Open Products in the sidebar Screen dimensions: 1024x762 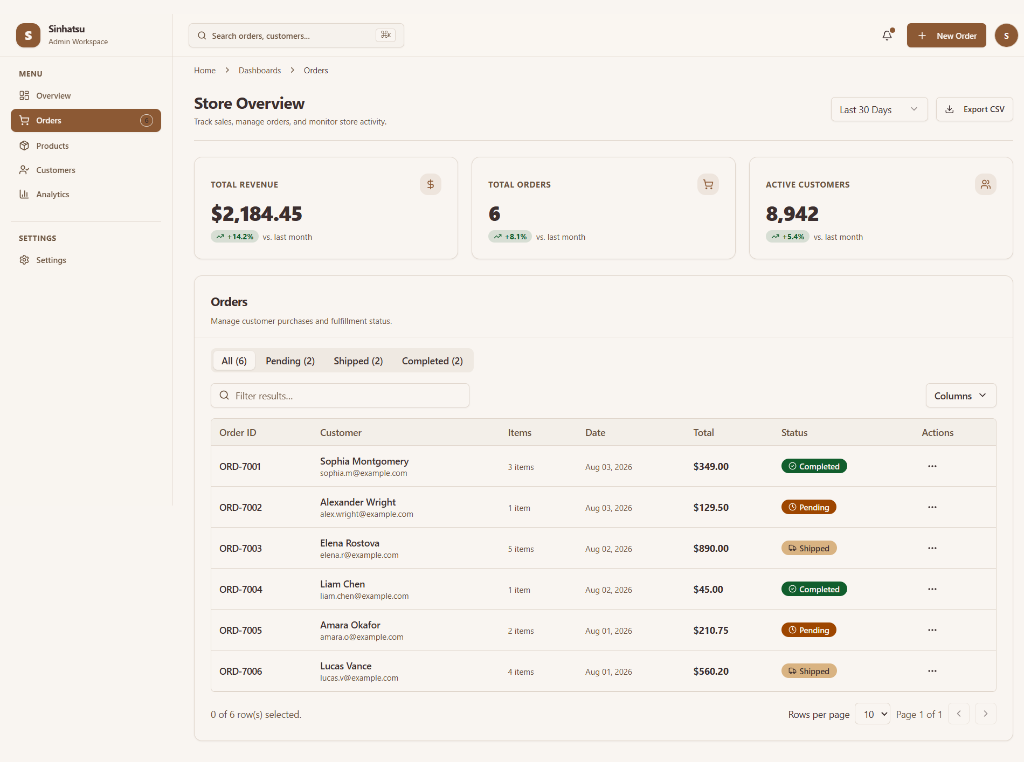86,146
